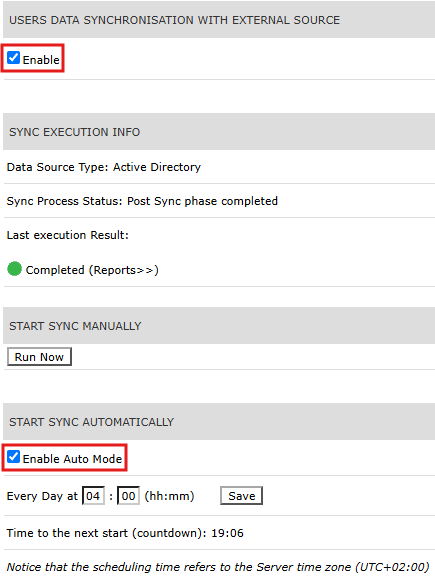Click the green Completed status indicator

click(14, 269)
